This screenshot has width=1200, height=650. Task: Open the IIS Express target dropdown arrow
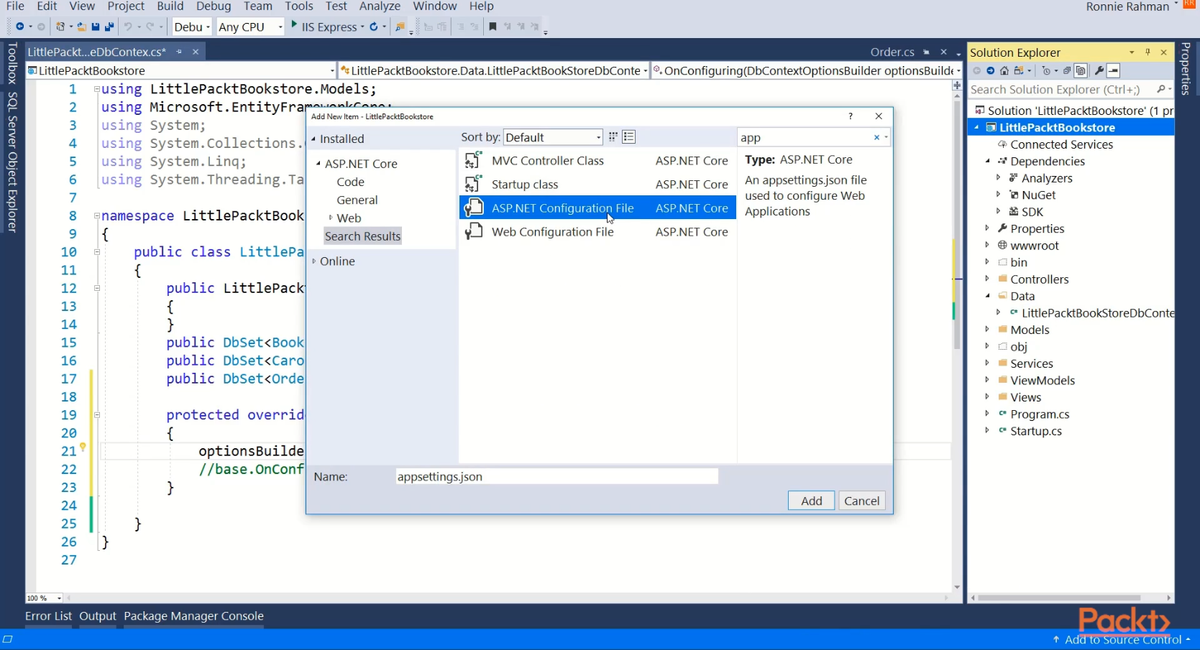[x=361, y=27]
